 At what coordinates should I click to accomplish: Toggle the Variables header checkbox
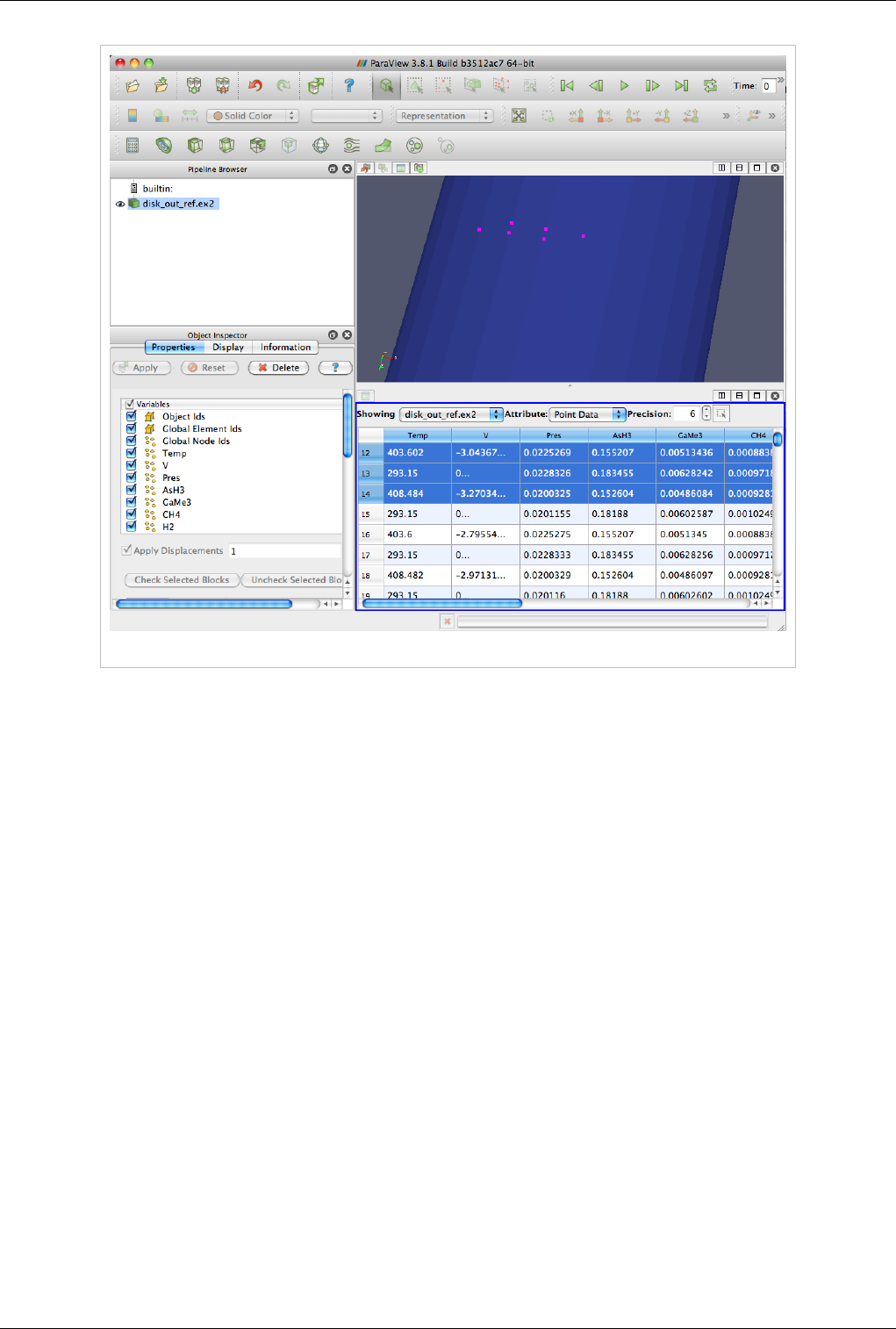130,405
